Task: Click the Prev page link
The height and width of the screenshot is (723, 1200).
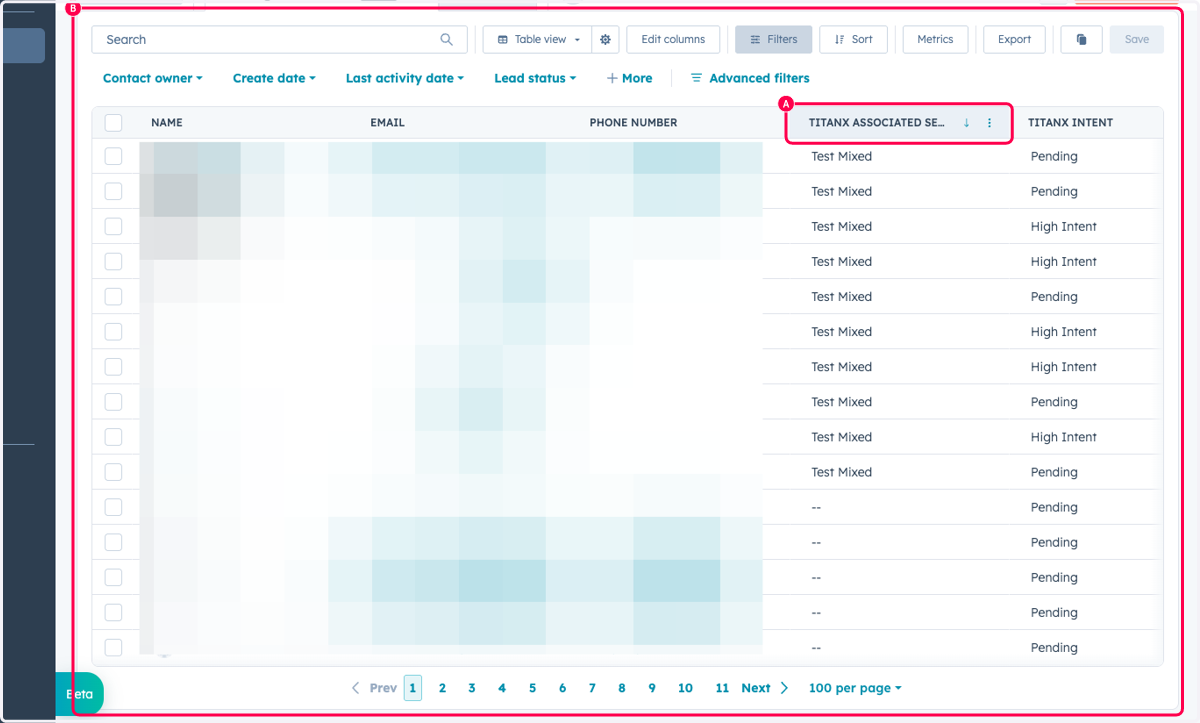Action: click(383, 688)
